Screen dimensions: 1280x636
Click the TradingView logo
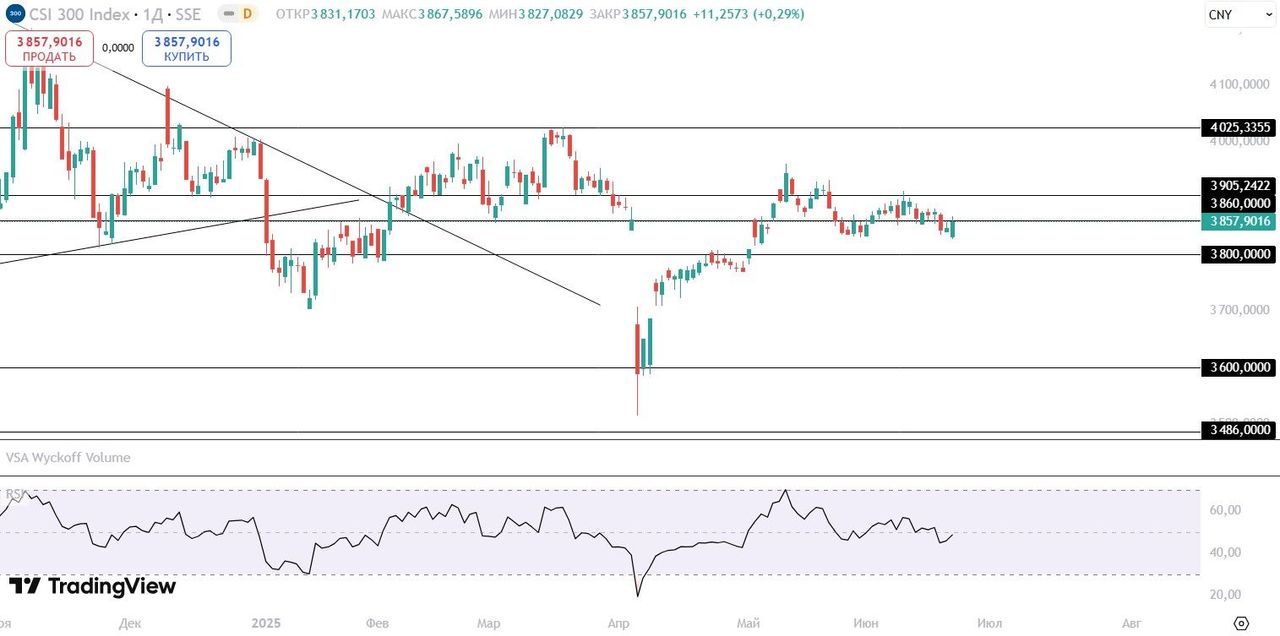click(x=92, y=586)
